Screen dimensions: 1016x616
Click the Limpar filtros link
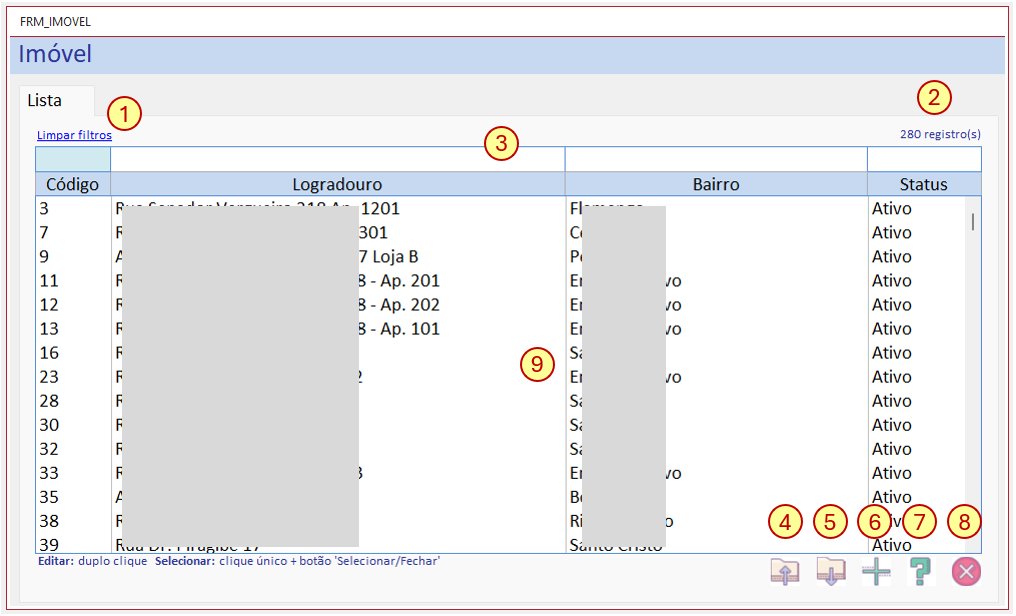(x=74, y=135)
